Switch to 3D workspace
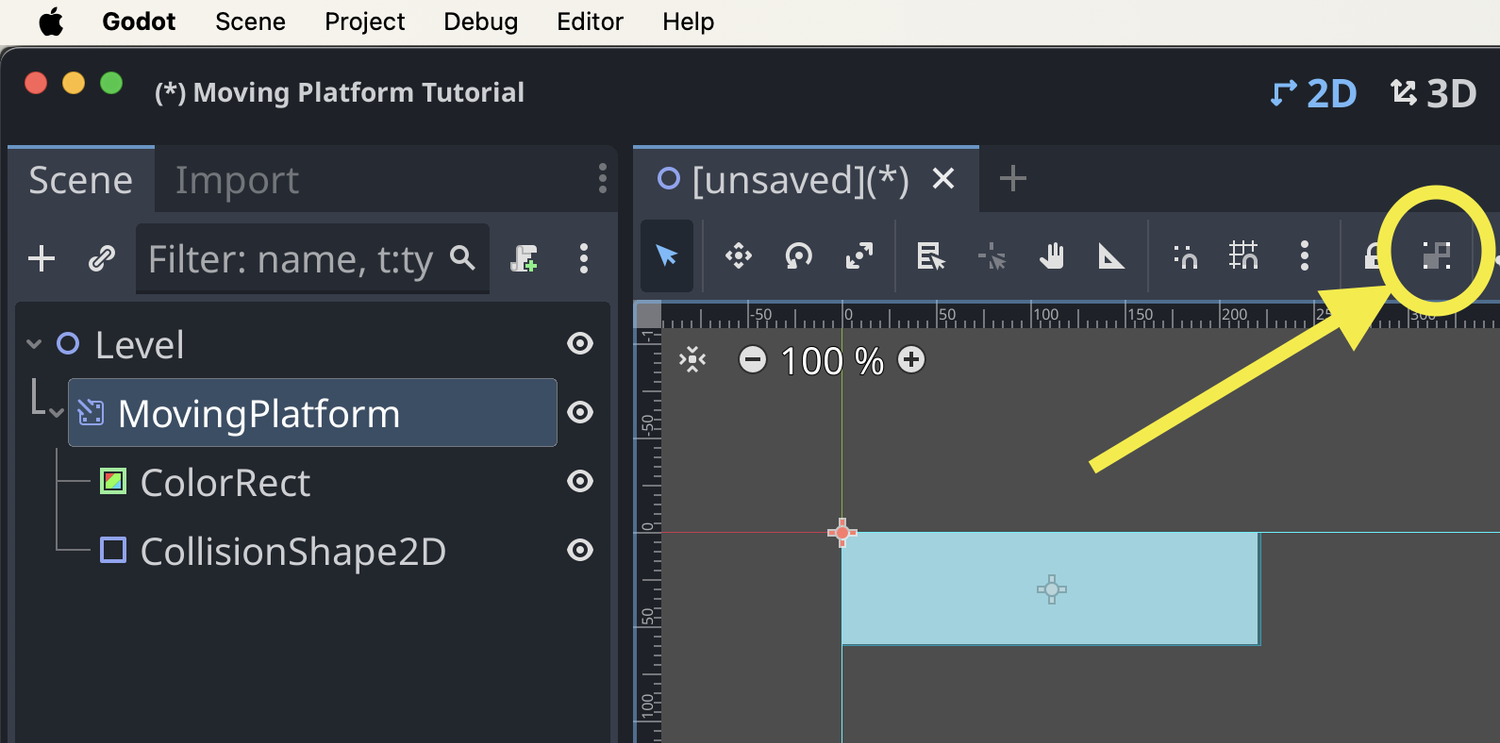This screenshot has height=743, width=1500. pyautogui.click(x=1433, y=93)
